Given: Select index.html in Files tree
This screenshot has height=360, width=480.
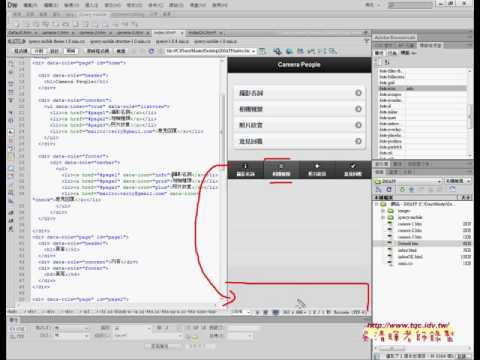Looking at the screenshot, I should point(407,250).
